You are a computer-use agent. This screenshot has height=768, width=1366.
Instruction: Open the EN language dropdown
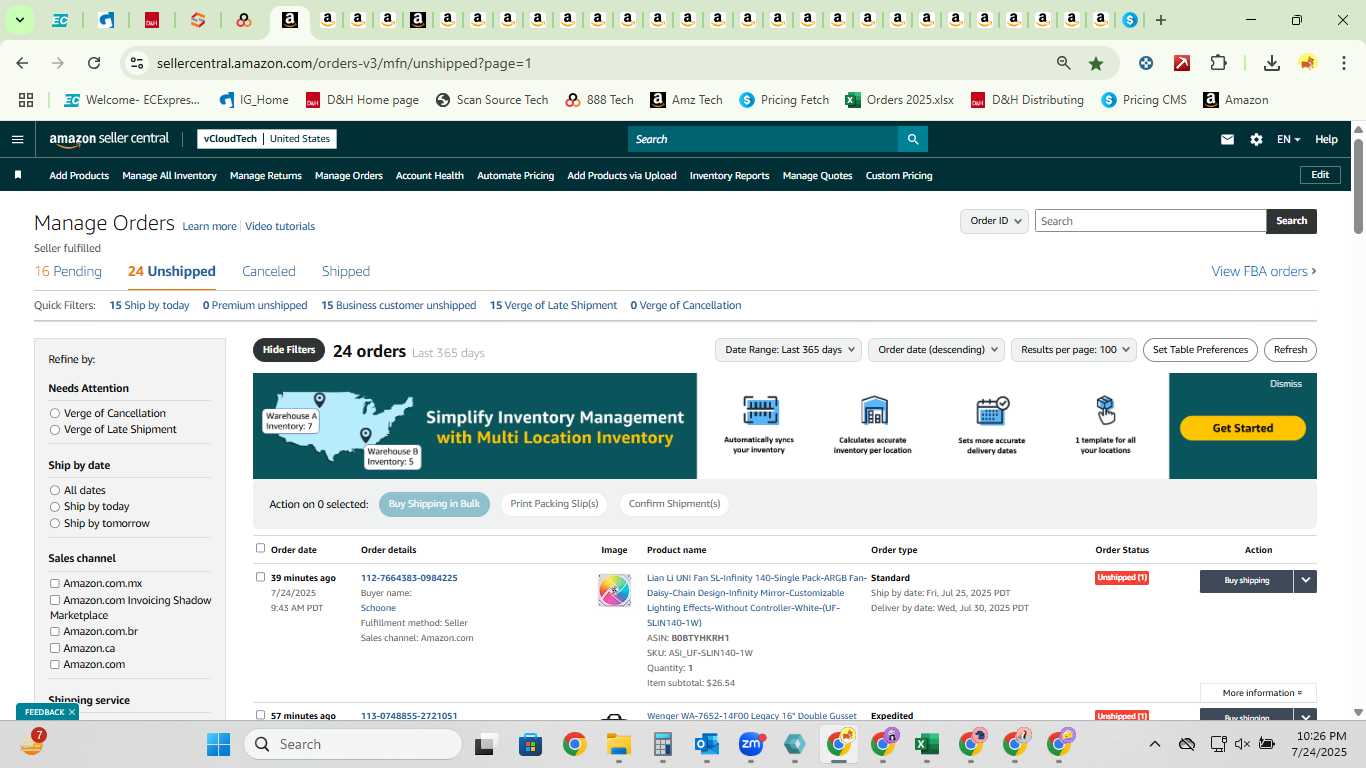(1288, 139)
